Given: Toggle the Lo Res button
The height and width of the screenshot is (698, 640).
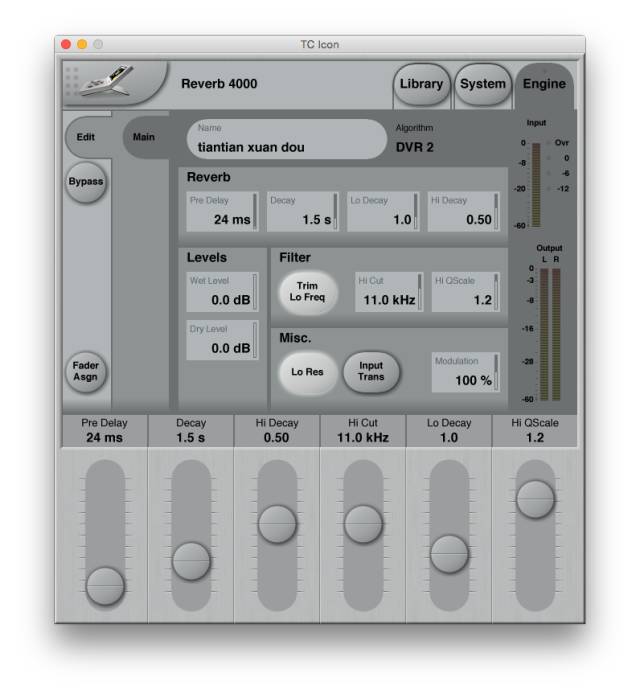Looking at the screenshot, I should tap(308, 372).
